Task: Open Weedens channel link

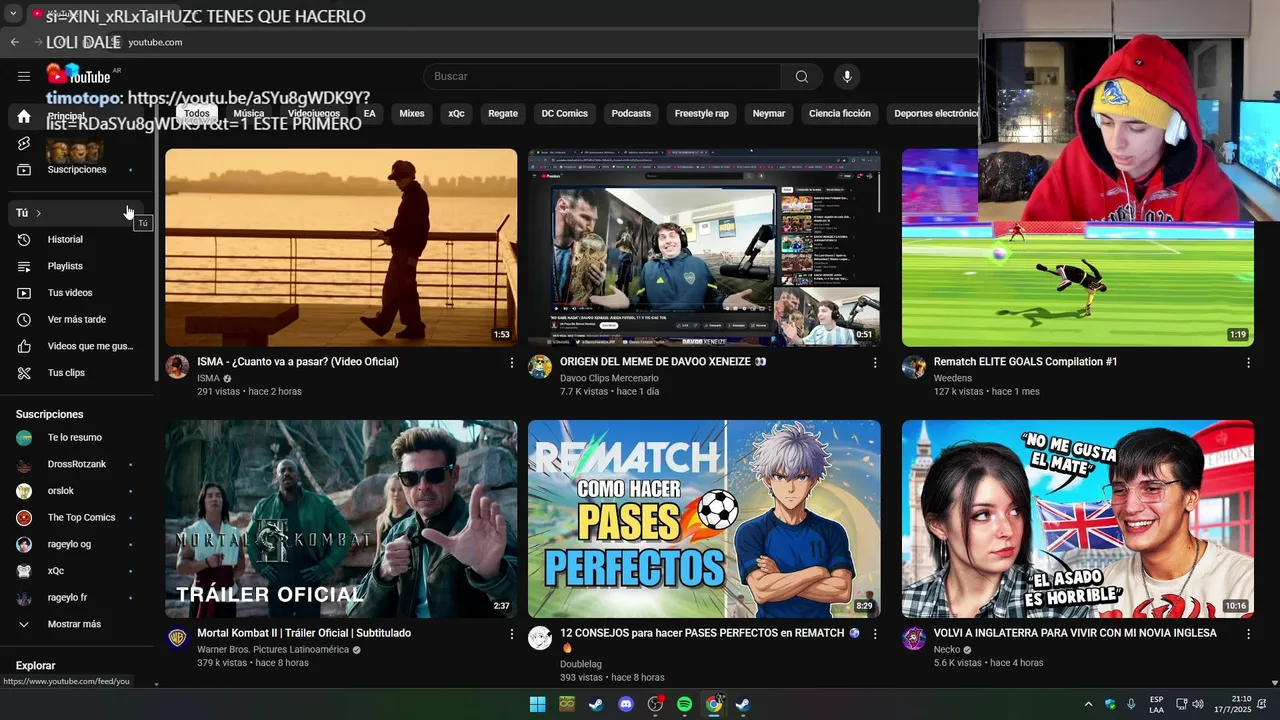Action: (x=952, y=378)
